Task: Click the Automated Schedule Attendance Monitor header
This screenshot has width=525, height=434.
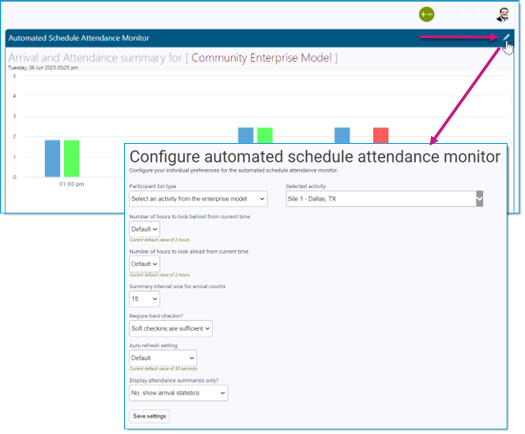Action: [x=79, y=38]
